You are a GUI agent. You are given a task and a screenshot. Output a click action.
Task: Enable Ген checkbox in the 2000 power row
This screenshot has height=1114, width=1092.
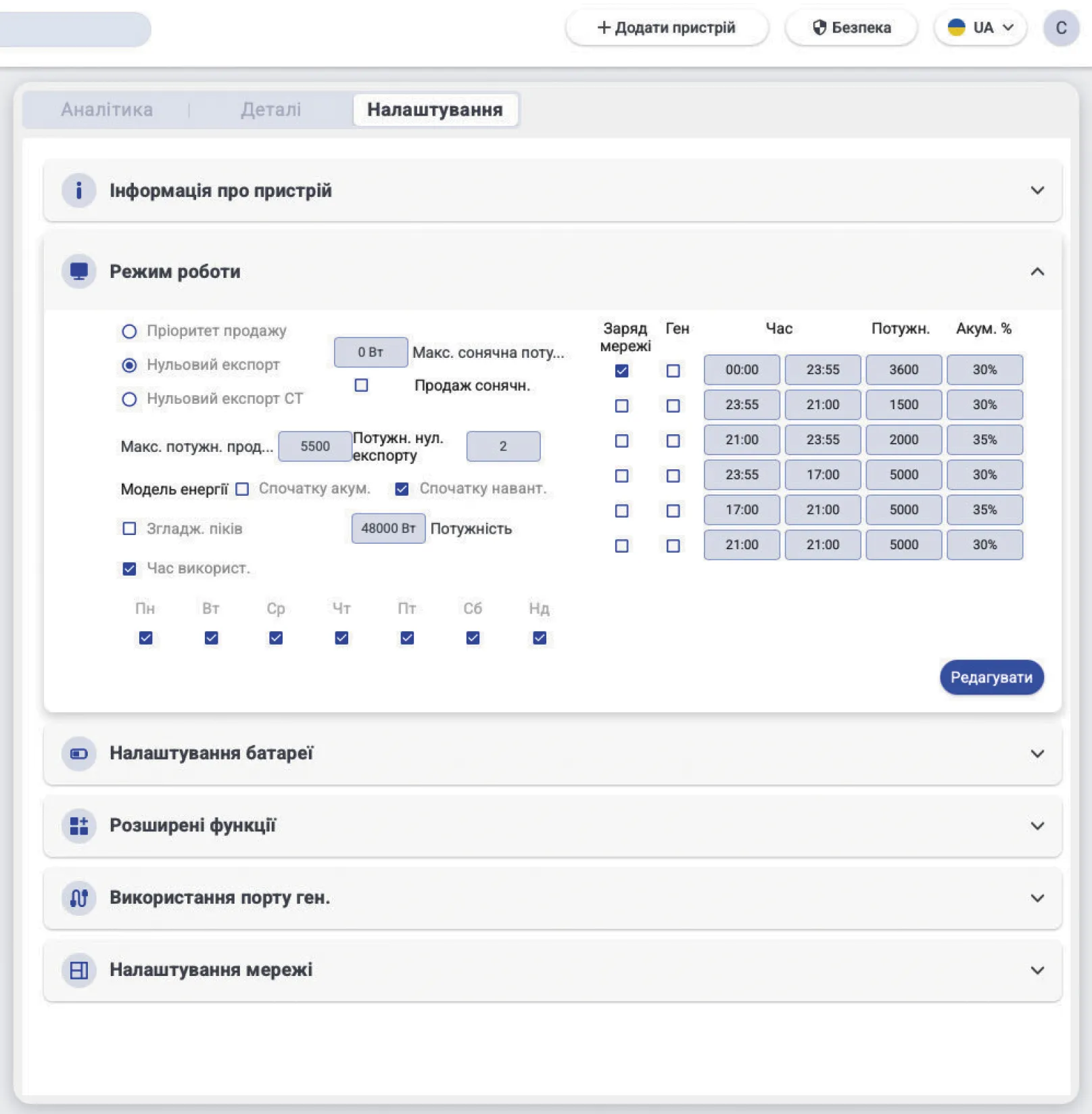(673, 441)
